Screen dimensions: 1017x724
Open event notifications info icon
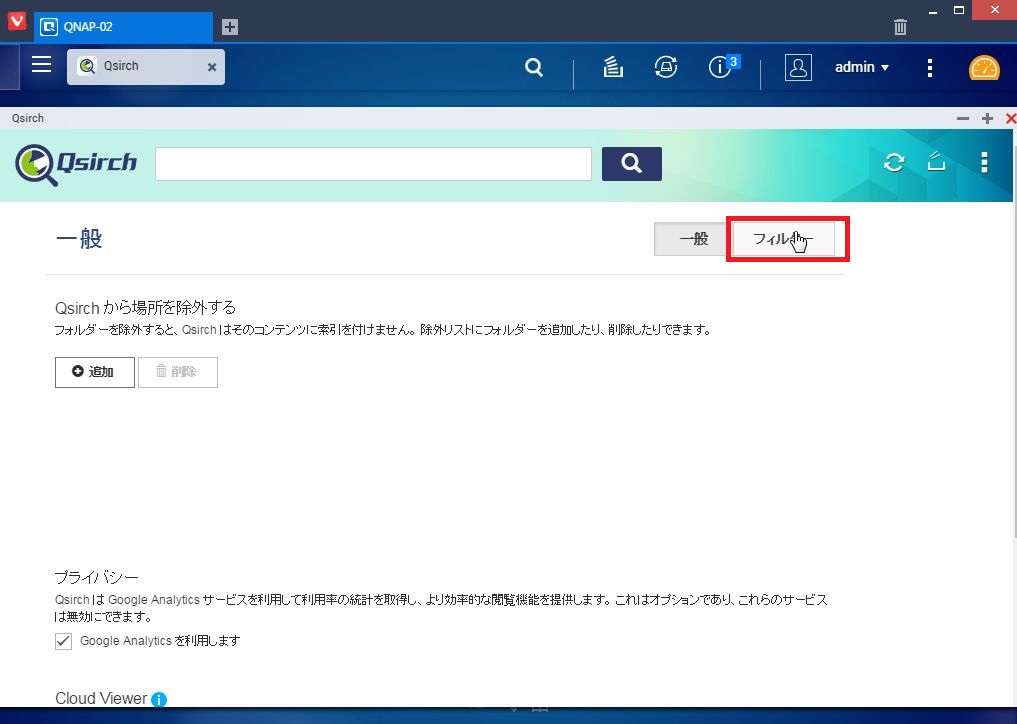(x=719, y=67)
